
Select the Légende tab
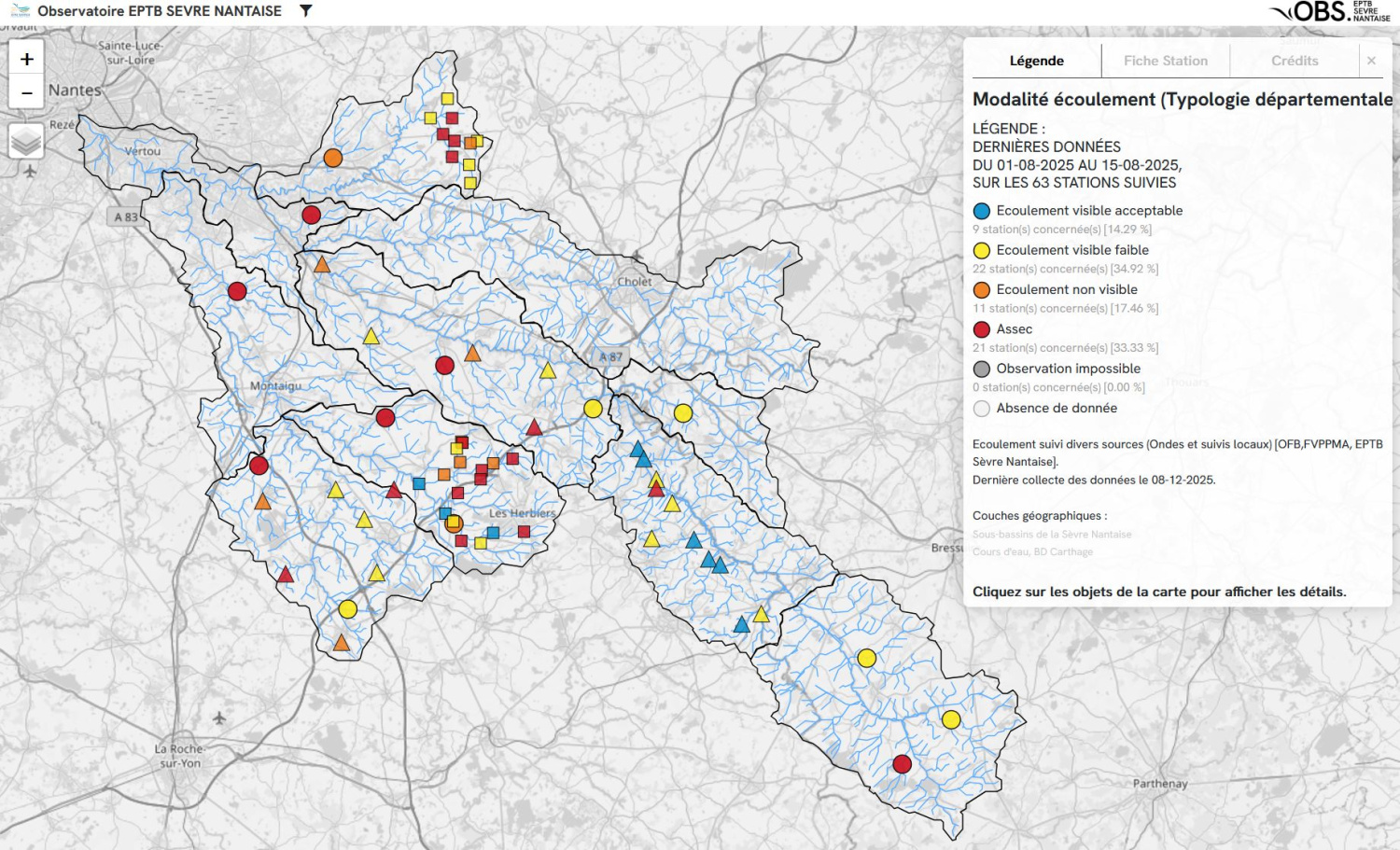coord(1036,61)
